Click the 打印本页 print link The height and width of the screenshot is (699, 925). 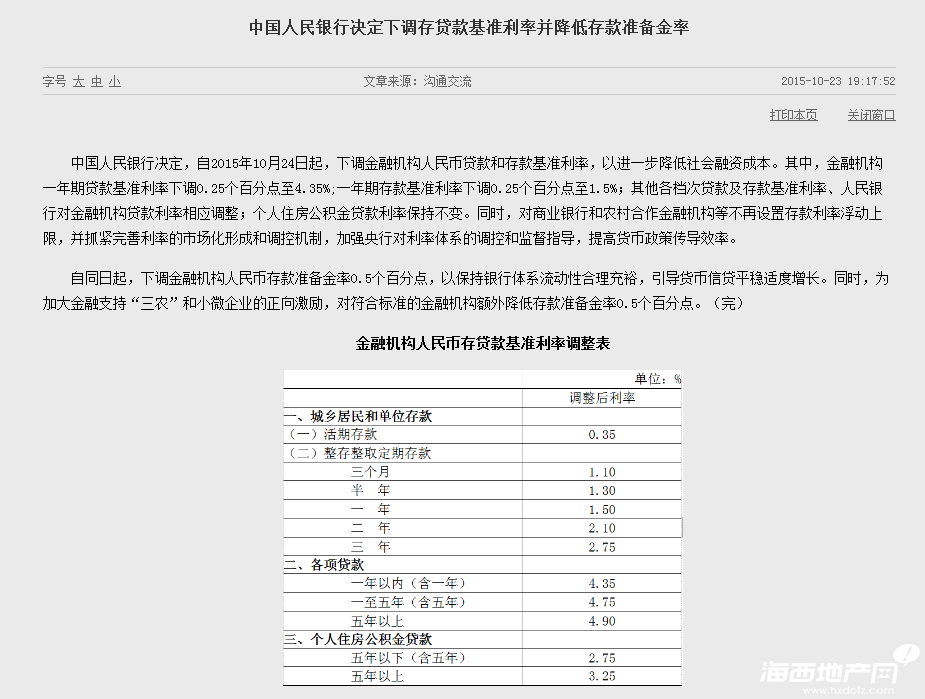(x=793, y=115)
